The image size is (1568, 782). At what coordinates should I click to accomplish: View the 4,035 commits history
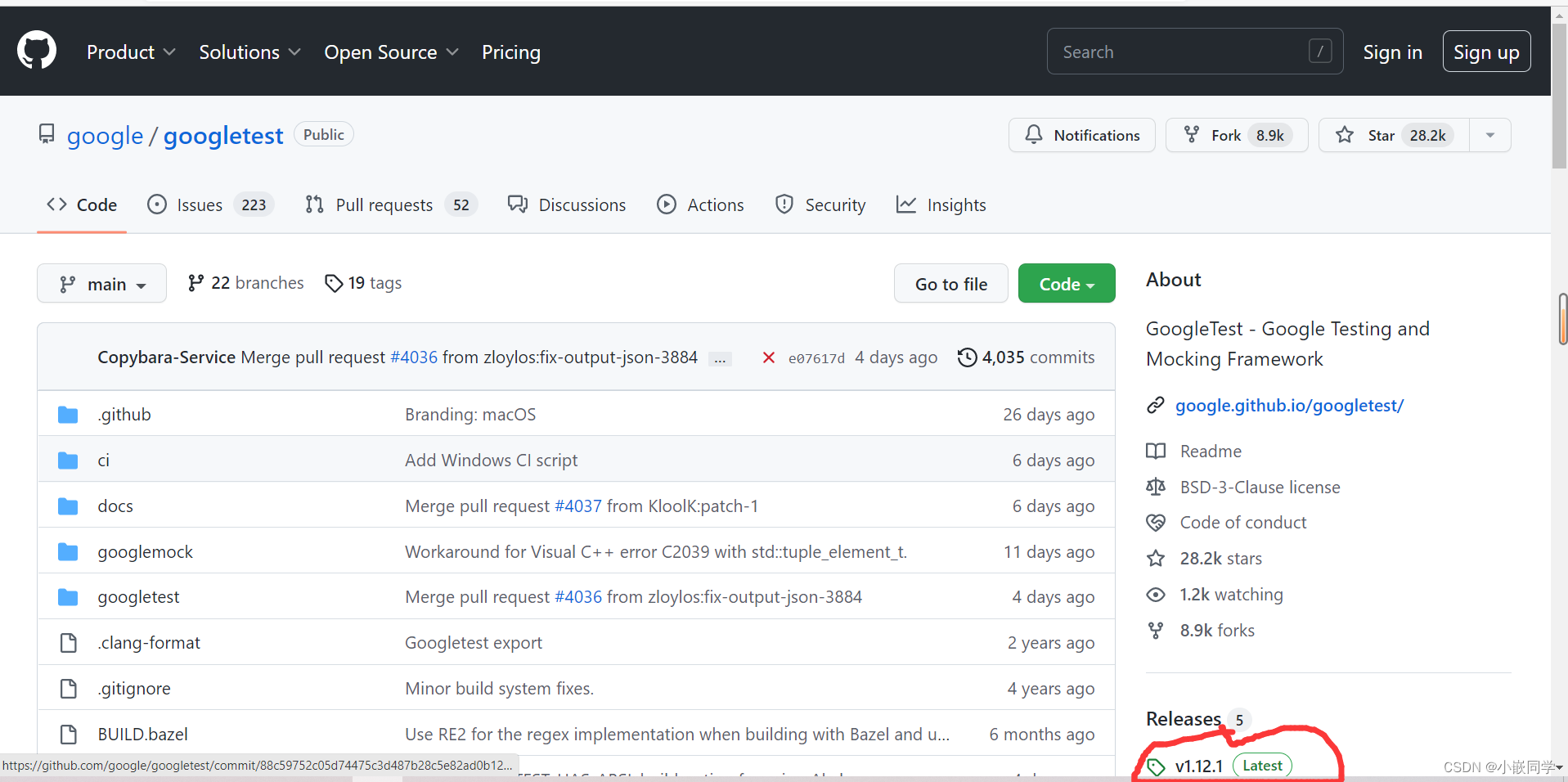click(1027, 357)
